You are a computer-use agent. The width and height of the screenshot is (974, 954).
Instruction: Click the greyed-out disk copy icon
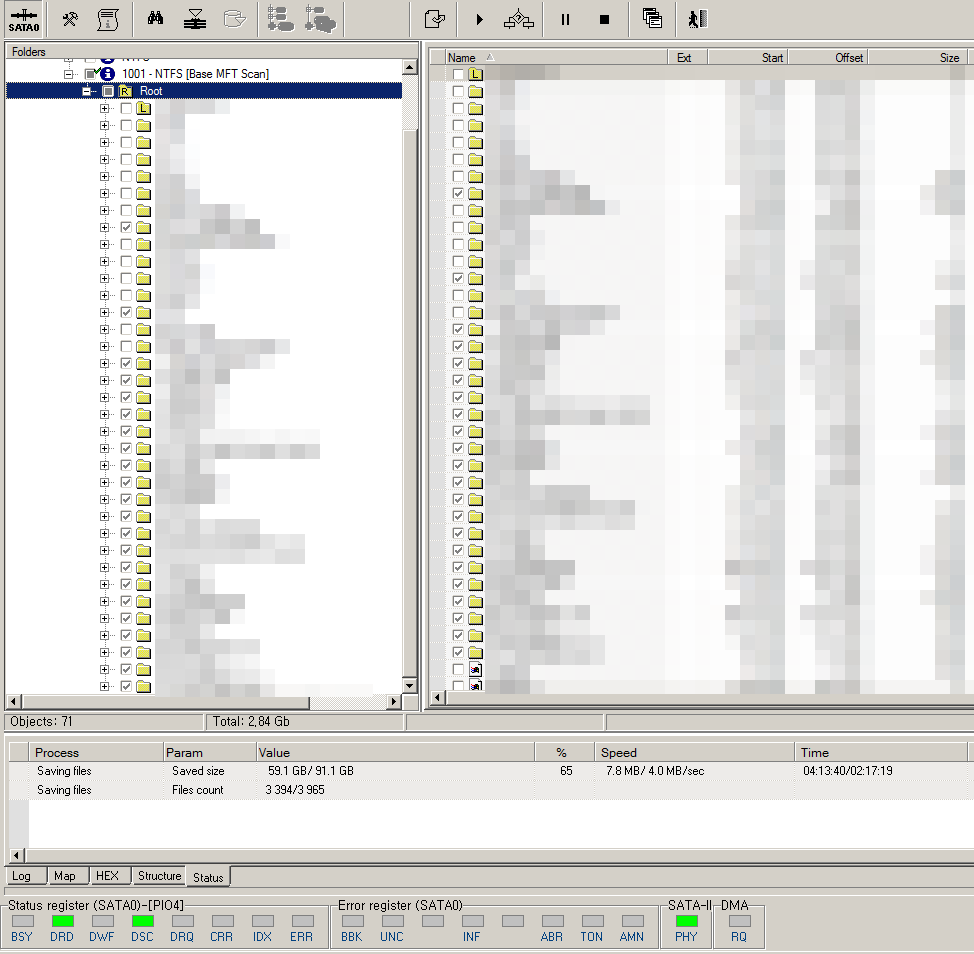235,20
